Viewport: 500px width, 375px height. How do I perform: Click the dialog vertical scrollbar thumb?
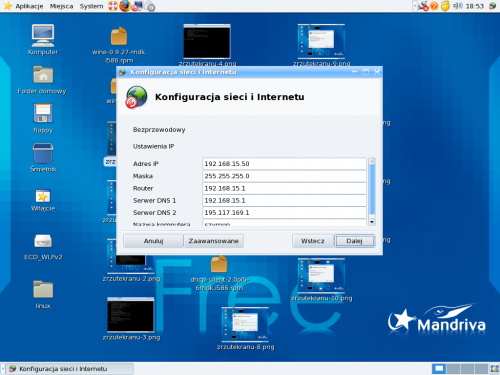pos(372,189)
